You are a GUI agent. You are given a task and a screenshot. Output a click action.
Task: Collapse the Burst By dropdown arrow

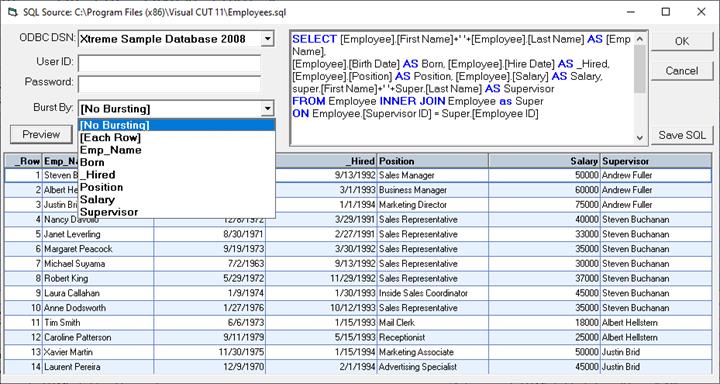267,109
